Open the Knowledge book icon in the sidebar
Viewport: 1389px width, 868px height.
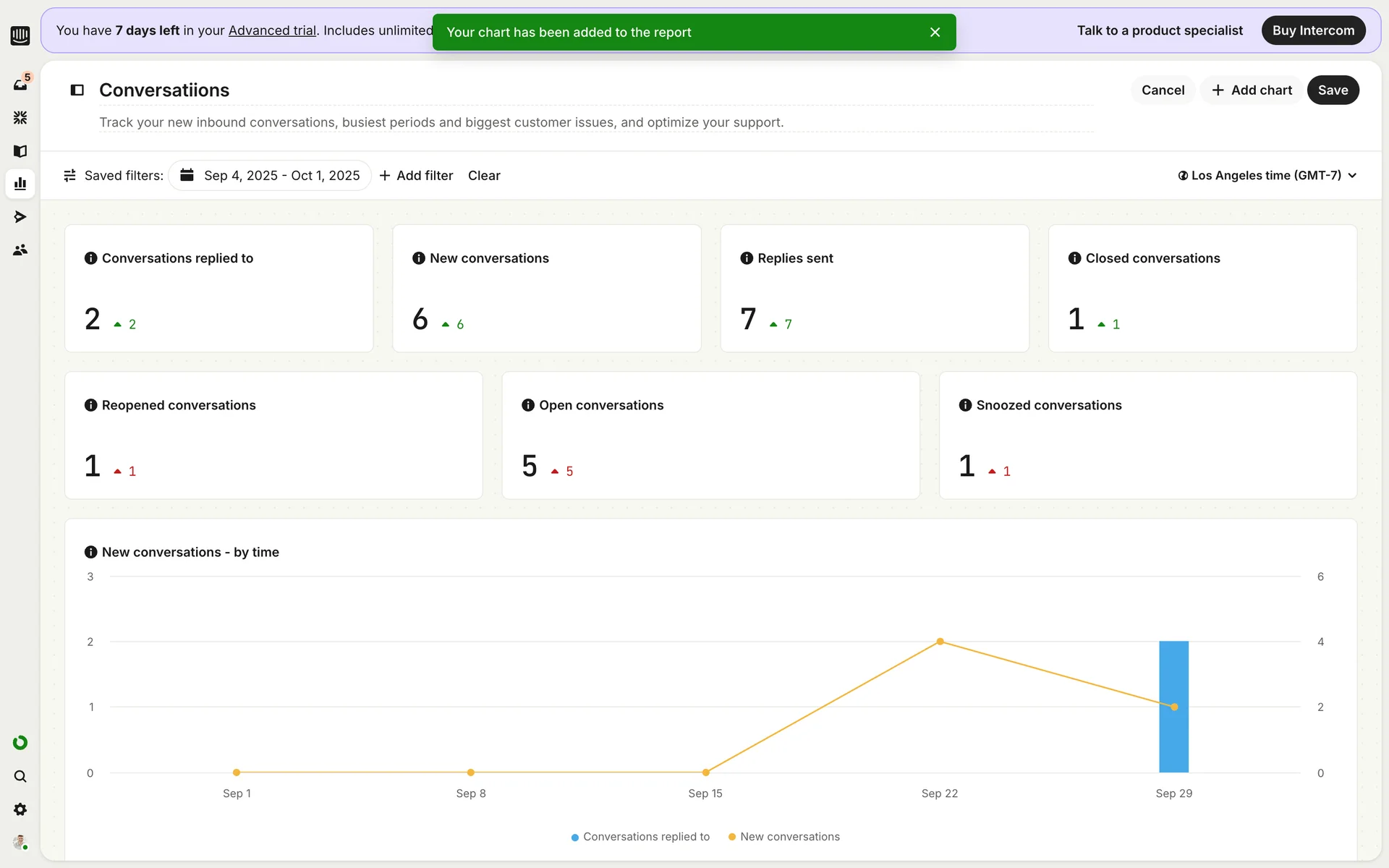pos(20,150)
